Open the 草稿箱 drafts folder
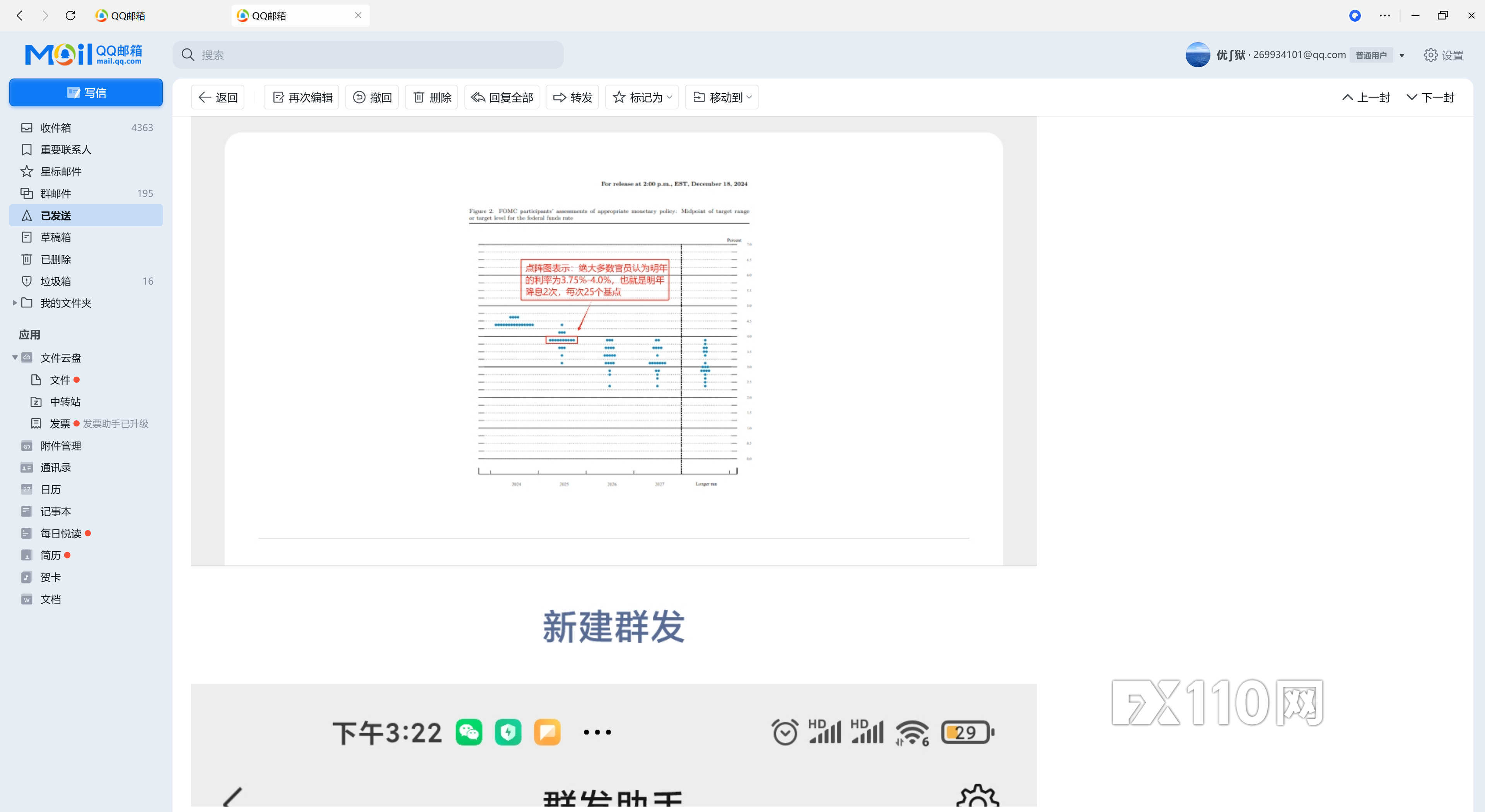The image size is (1485, 812). pyautogui.click(x=86, y=237)
